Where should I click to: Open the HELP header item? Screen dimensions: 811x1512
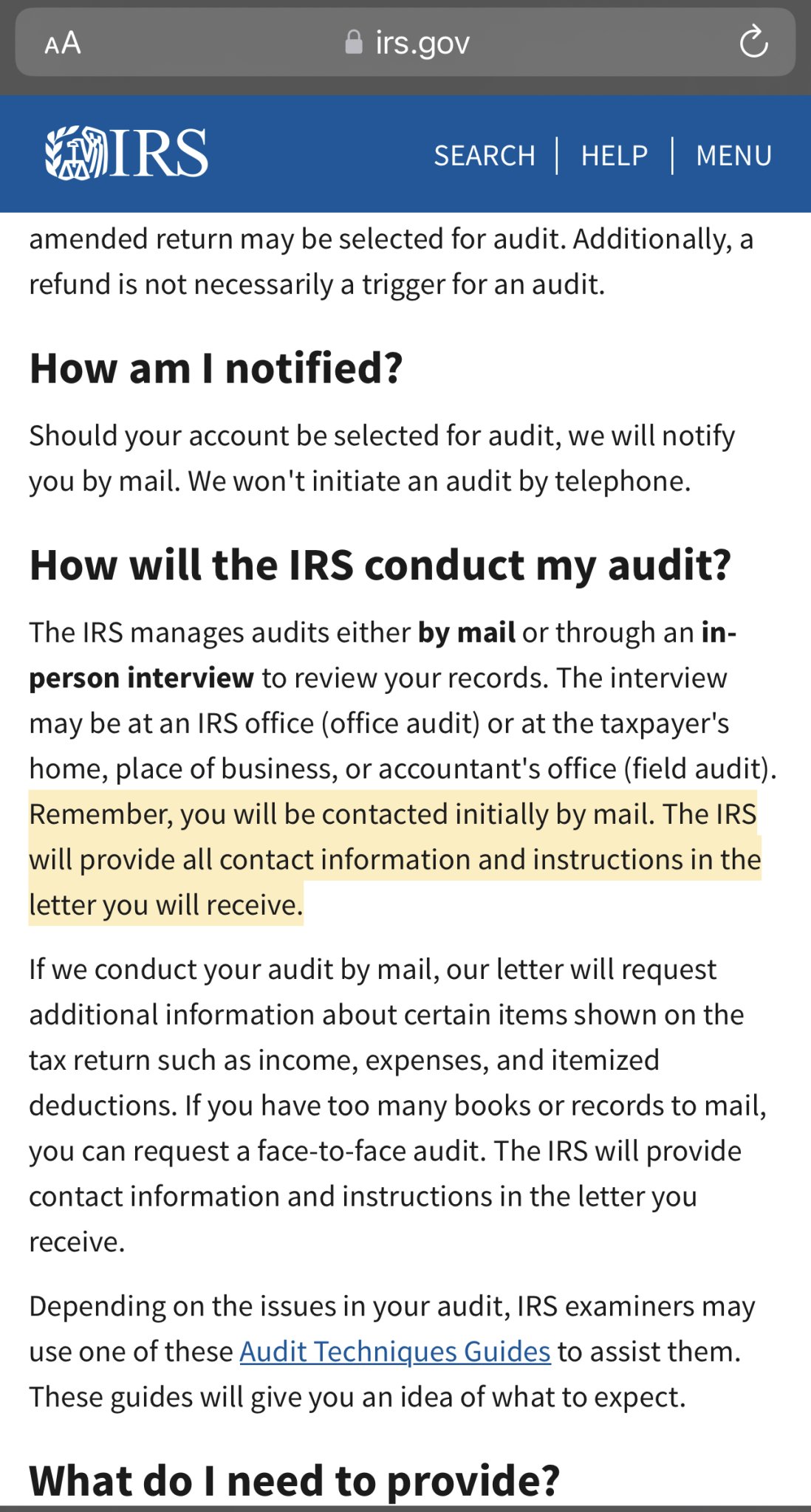tap(615, 156)
